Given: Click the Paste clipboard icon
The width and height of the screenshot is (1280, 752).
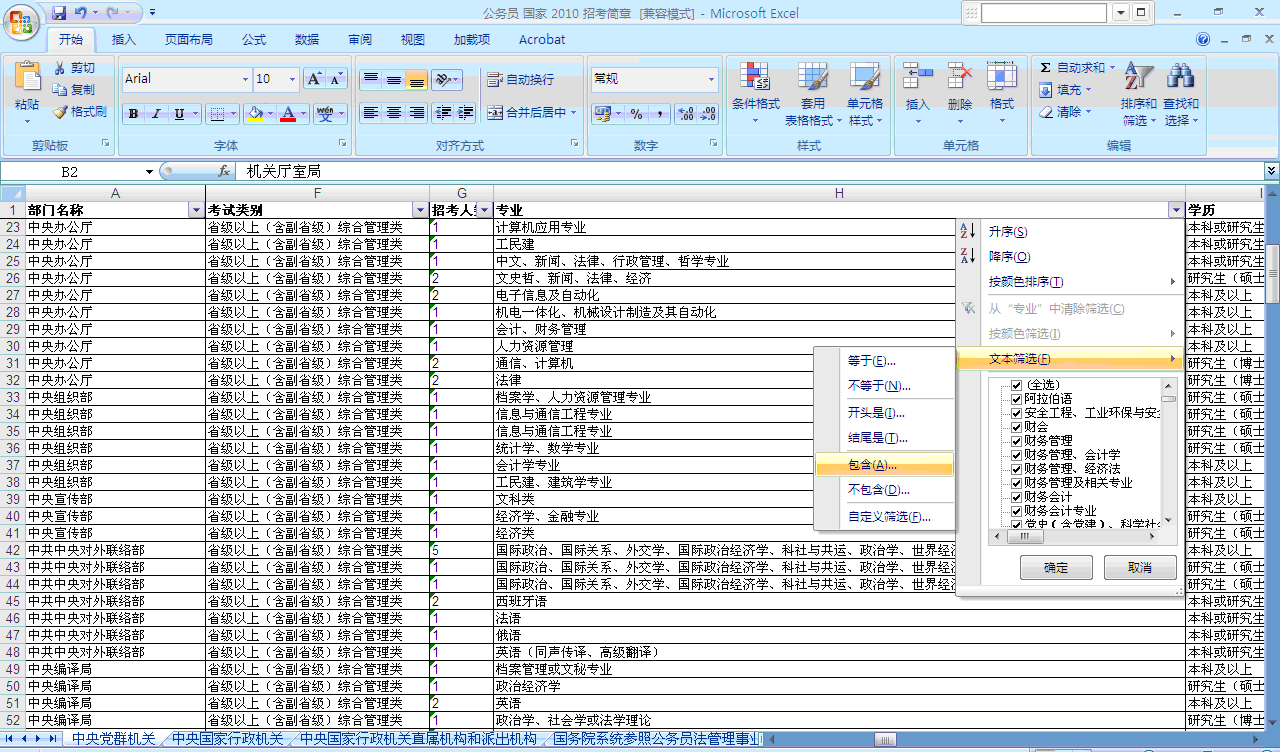Looking at the screenshot, I should (x=27, y=80).
